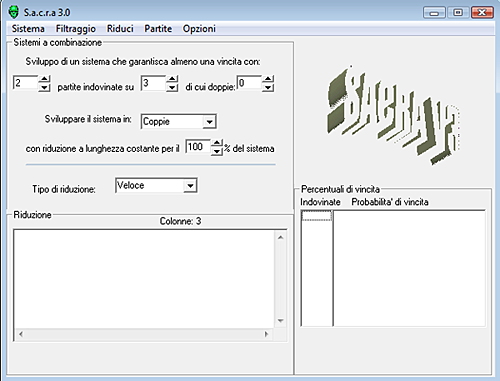Click the 'Indovinate' column header
The image size is (500, 381).
320,202
